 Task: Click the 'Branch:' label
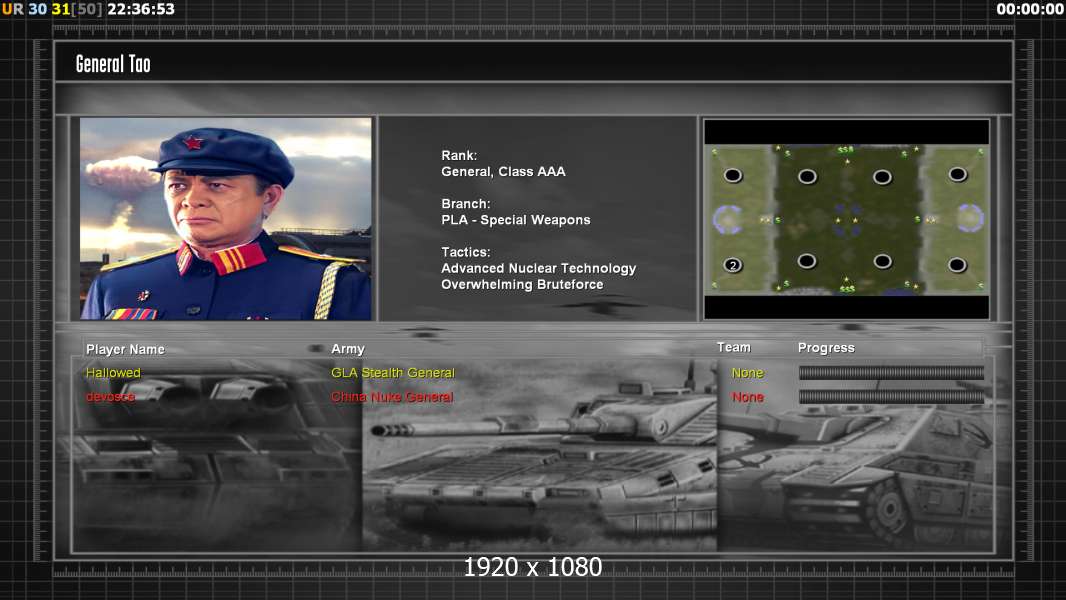(x=466, y=204)
